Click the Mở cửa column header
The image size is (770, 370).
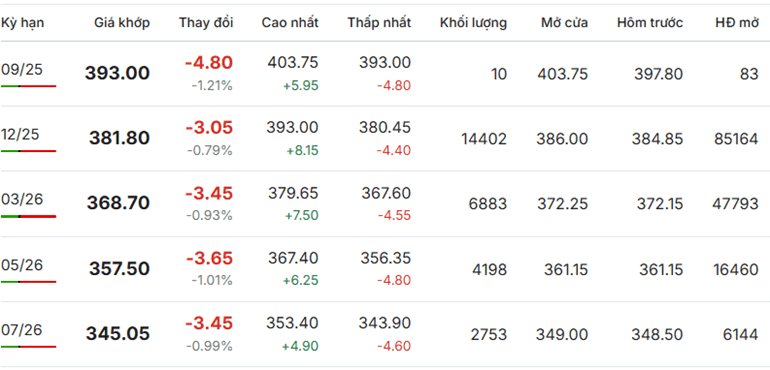pos(564,23)
